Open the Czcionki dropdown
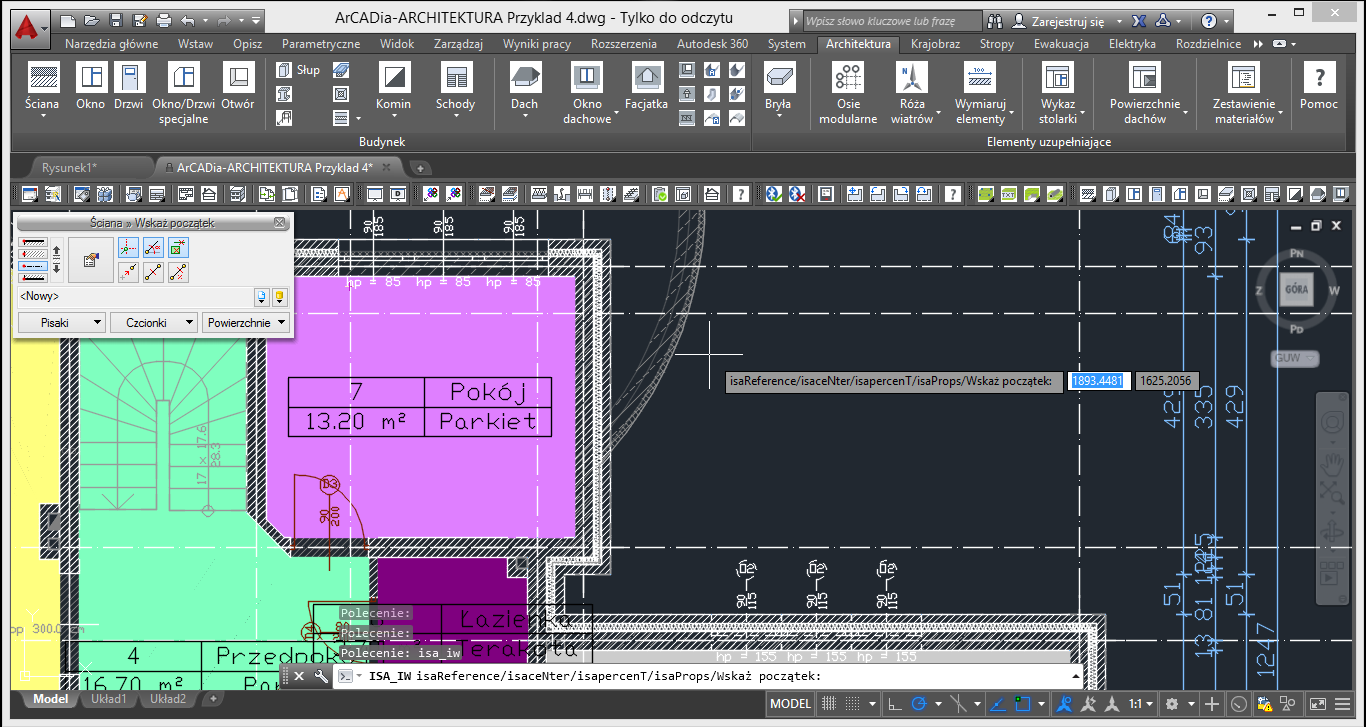This screenshot has width=1366, height=727. [x=153, y=322]
